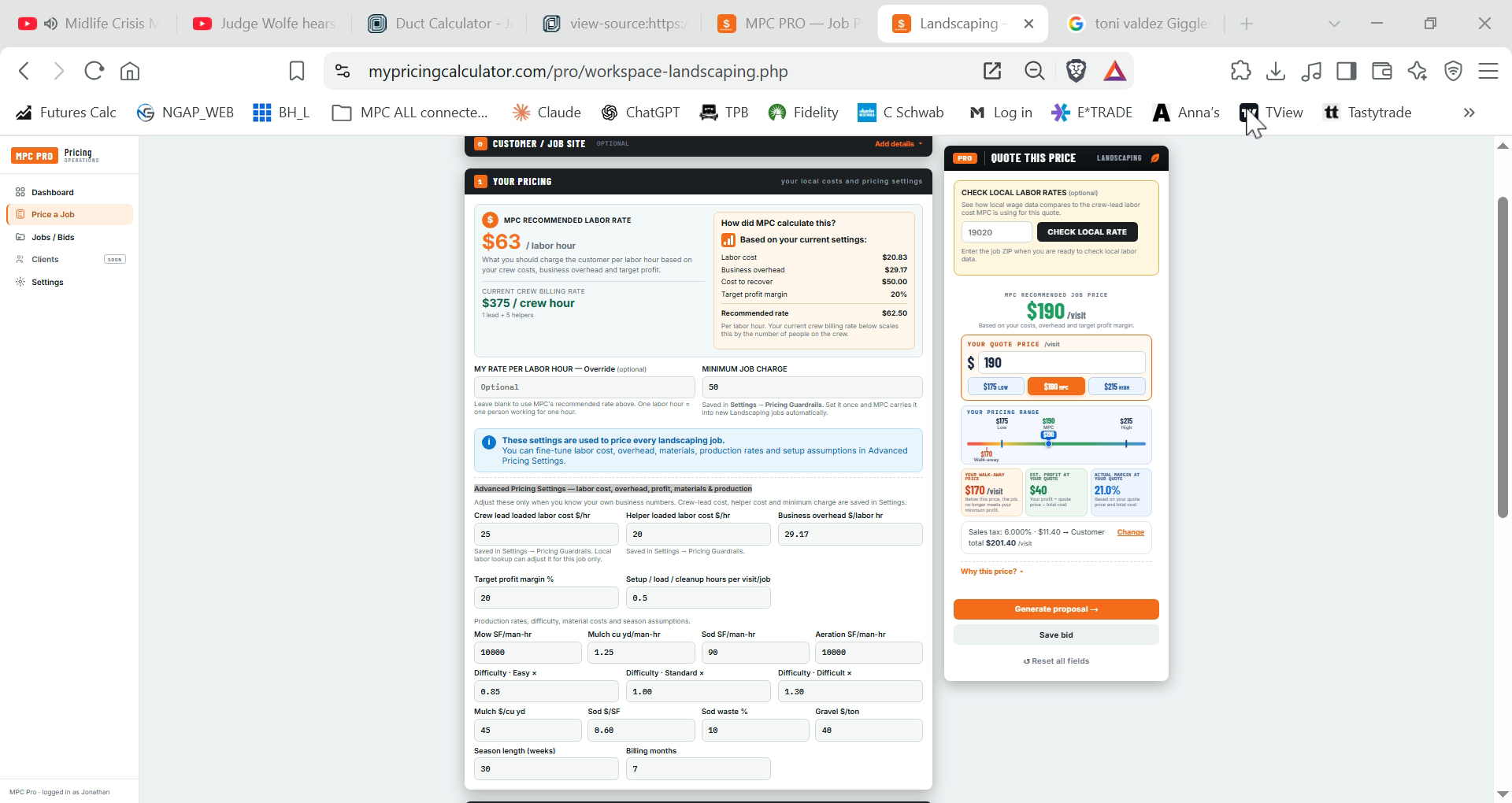Open the Dashboard sidebar item
This screenshot has width=1512, height=803.
pos(69,192)
